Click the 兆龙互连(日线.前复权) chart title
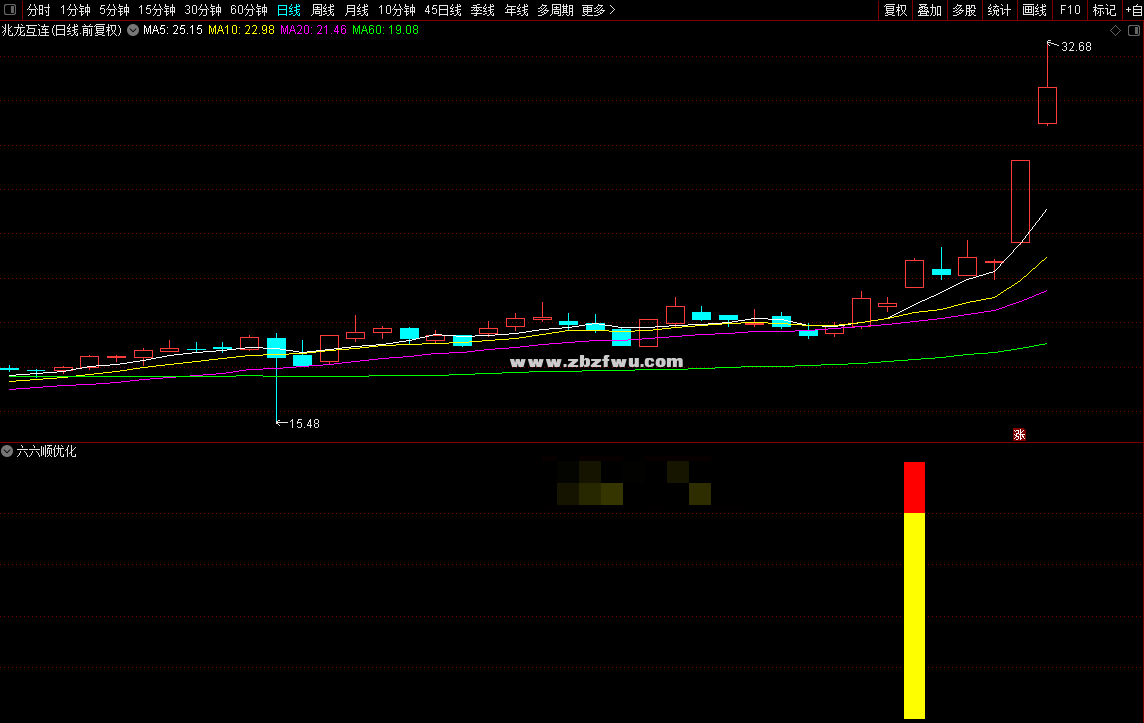This screenshot has height=723, width=1144. pos(62,31)
